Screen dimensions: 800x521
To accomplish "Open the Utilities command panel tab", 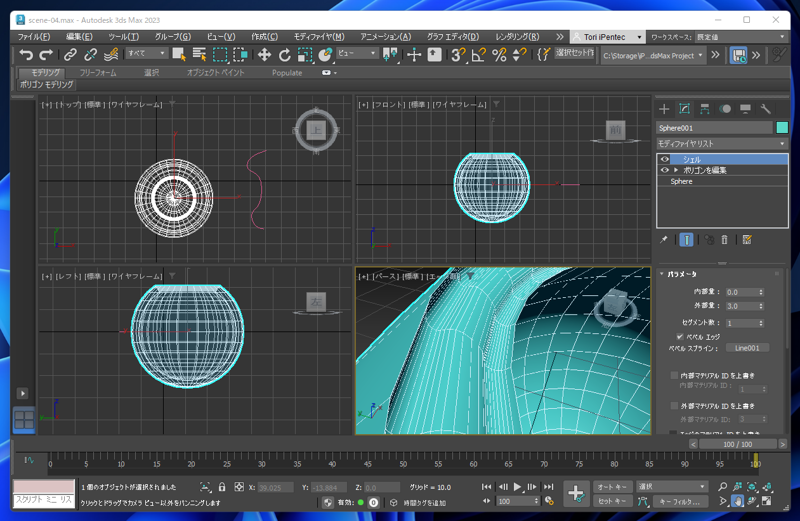I will point(765,109).
